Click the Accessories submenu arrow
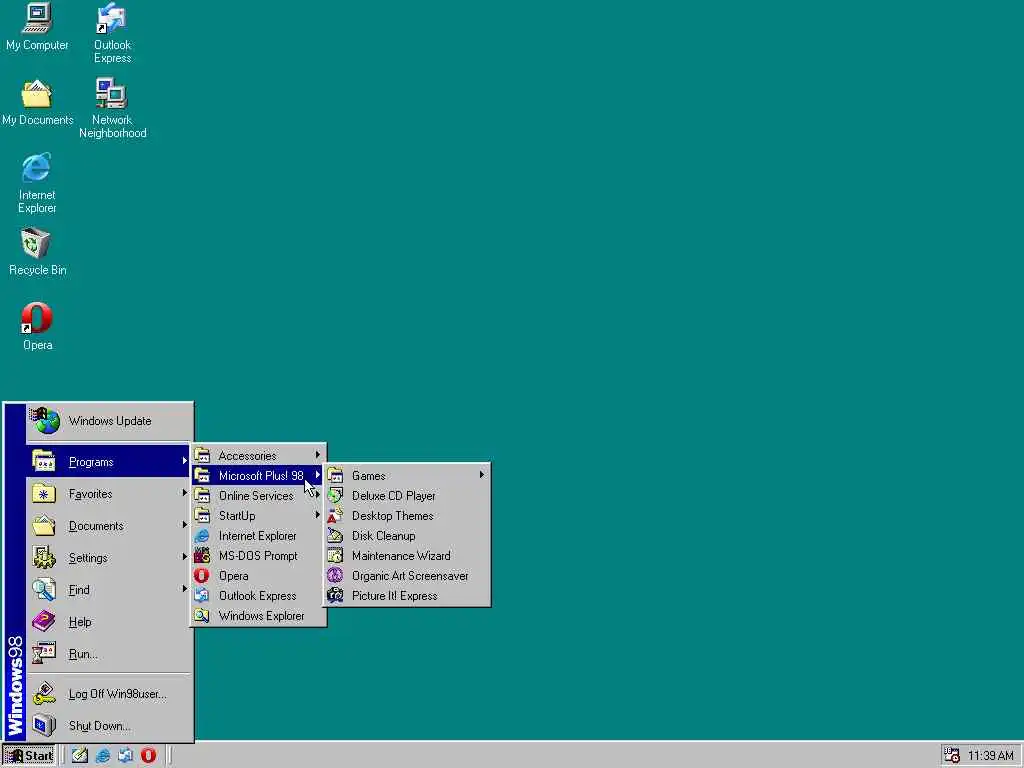1024x768 pixels. [317, 455]
